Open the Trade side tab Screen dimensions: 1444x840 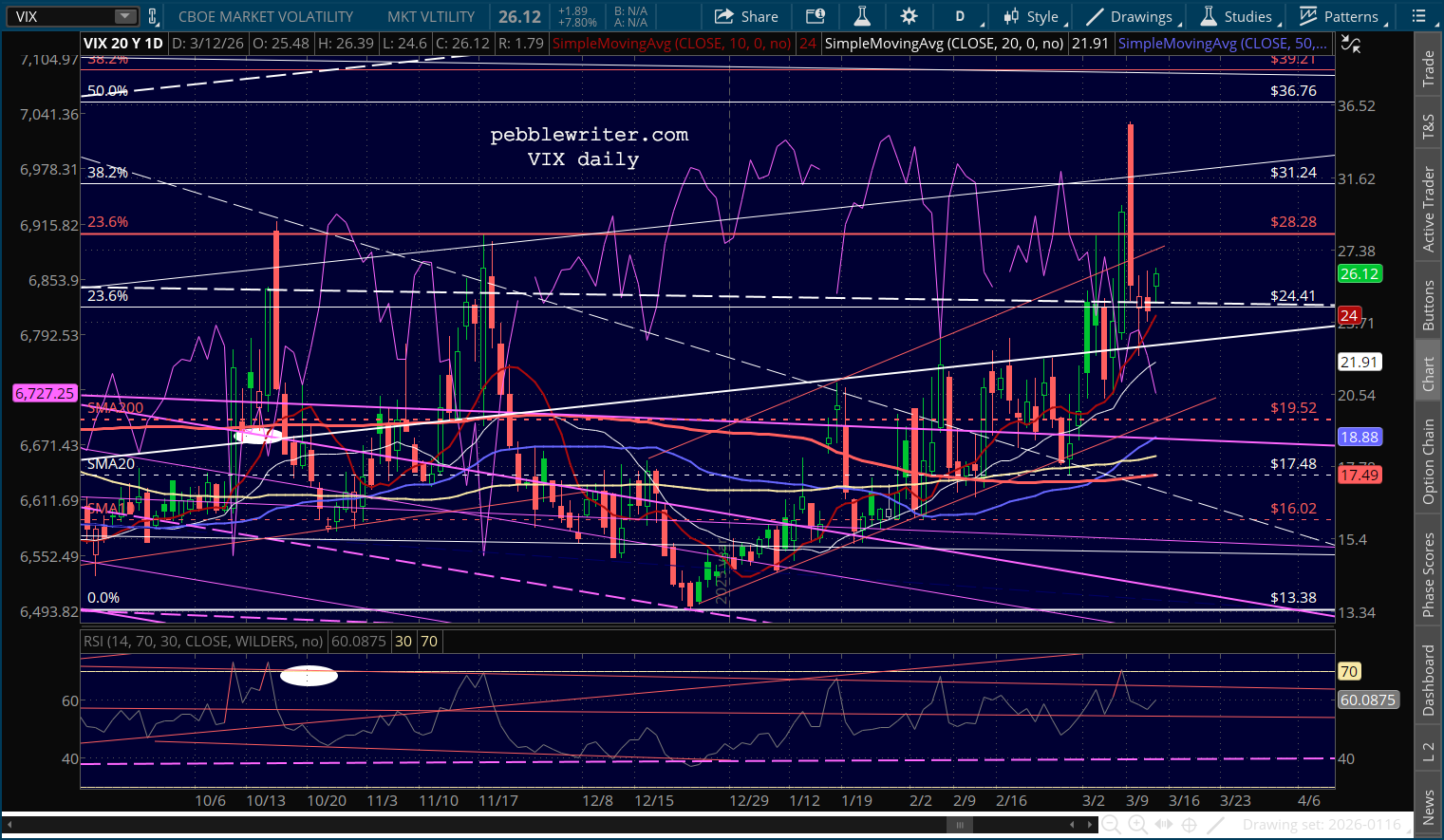point(1428,68)
